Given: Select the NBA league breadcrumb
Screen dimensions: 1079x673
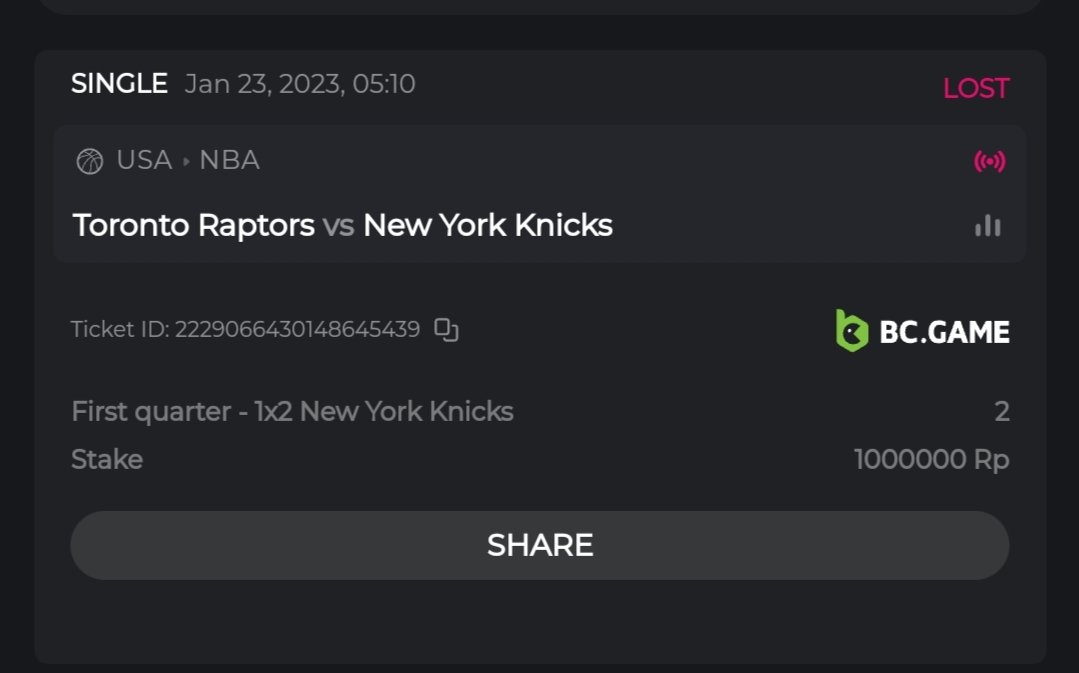Looking at the screenshot, I should pyautogui.click(x=229, y=160).
